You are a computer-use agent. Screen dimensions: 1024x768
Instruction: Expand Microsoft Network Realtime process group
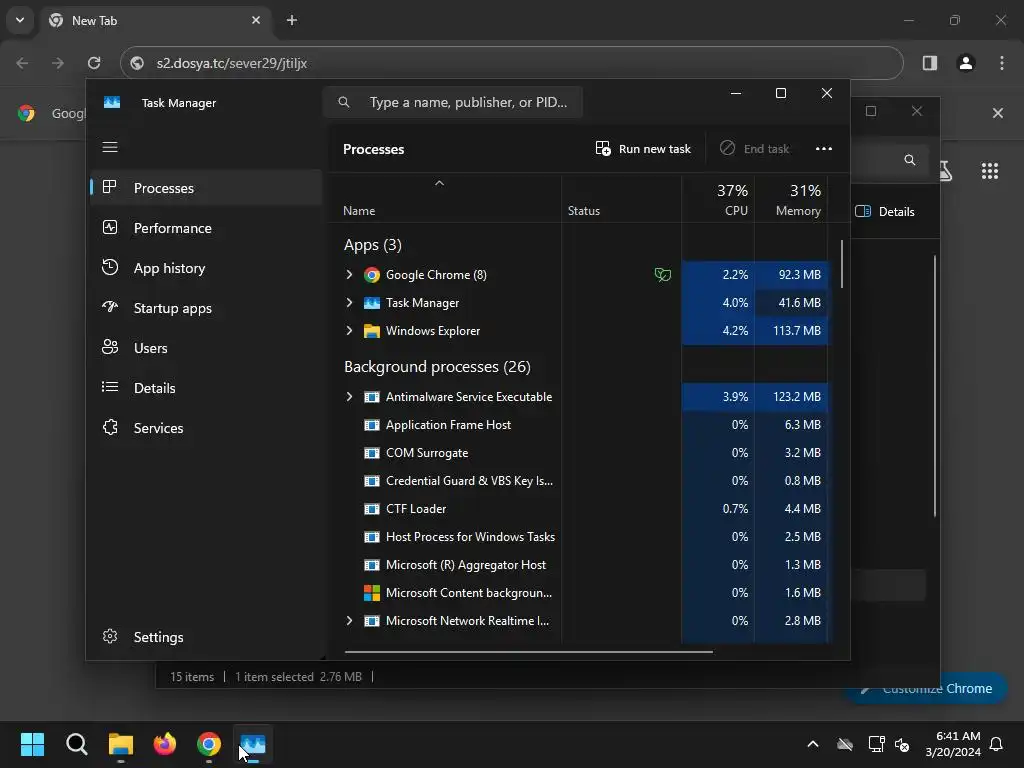(x=349, y=620)
